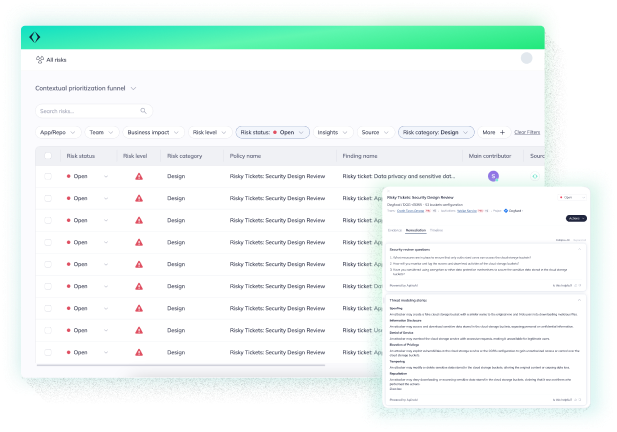Click the All risks icon
The height and width of the screenshot is (432, 617).
click(39, 60)
